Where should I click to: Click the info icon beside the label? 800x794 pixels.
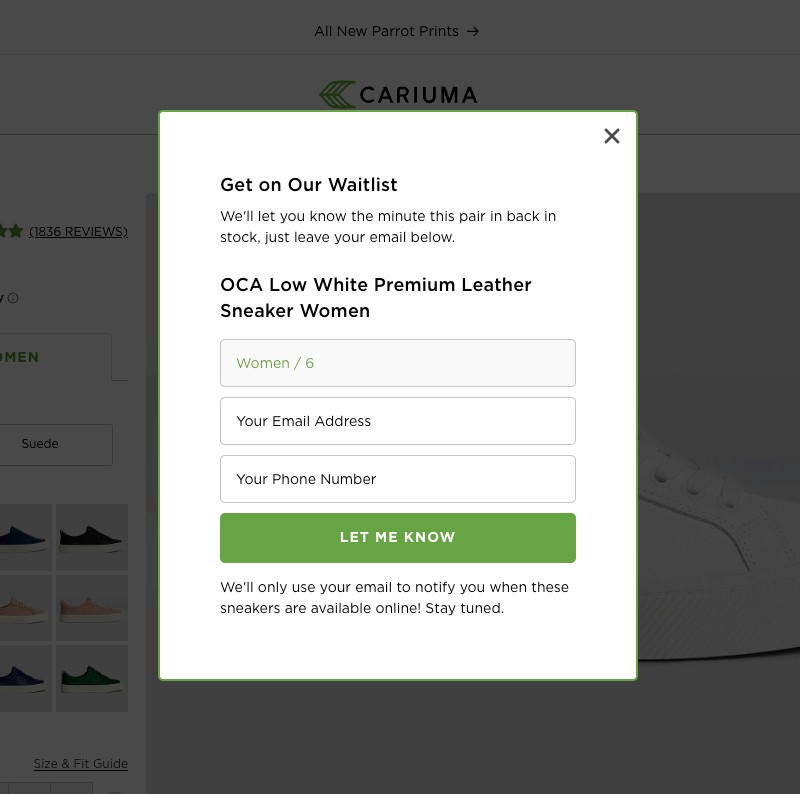(13, 298)
